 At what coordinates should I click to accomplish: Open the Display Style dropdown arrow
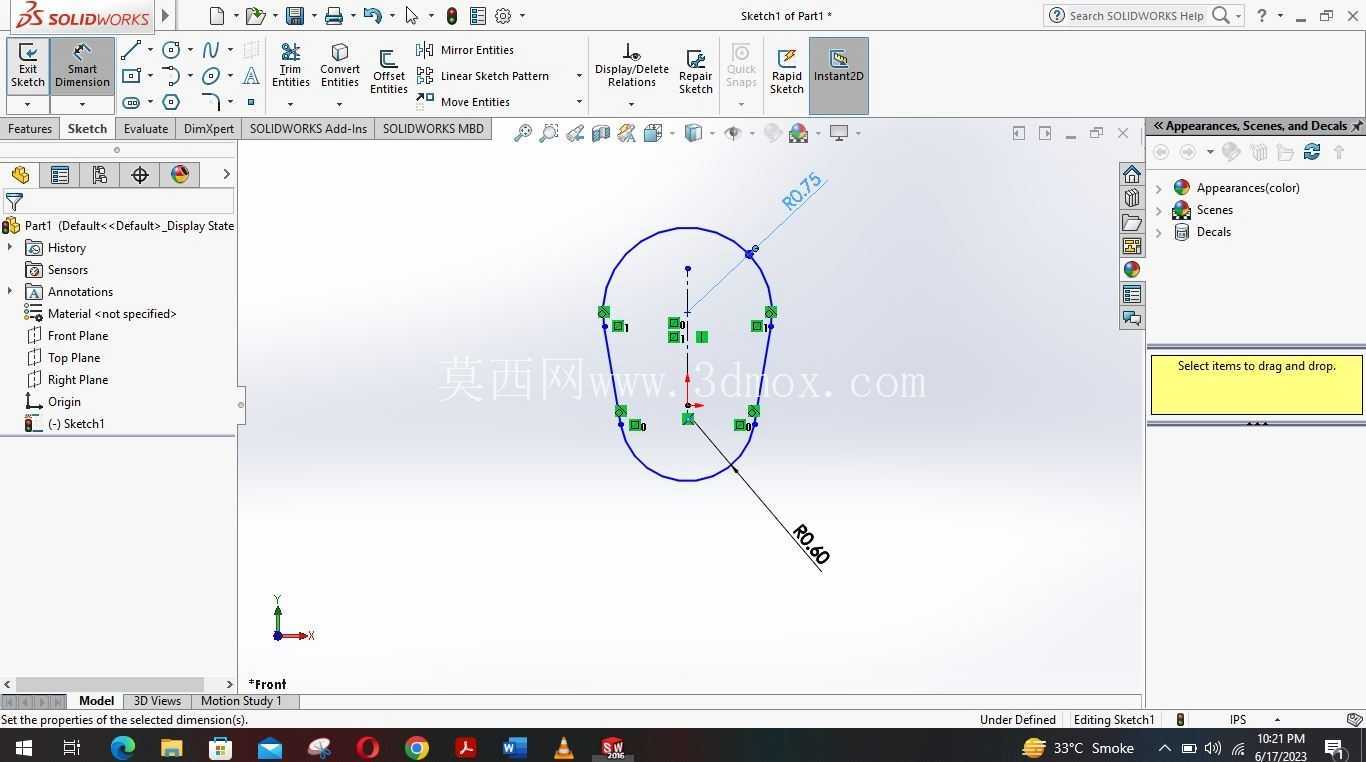(x=712, y=133)
